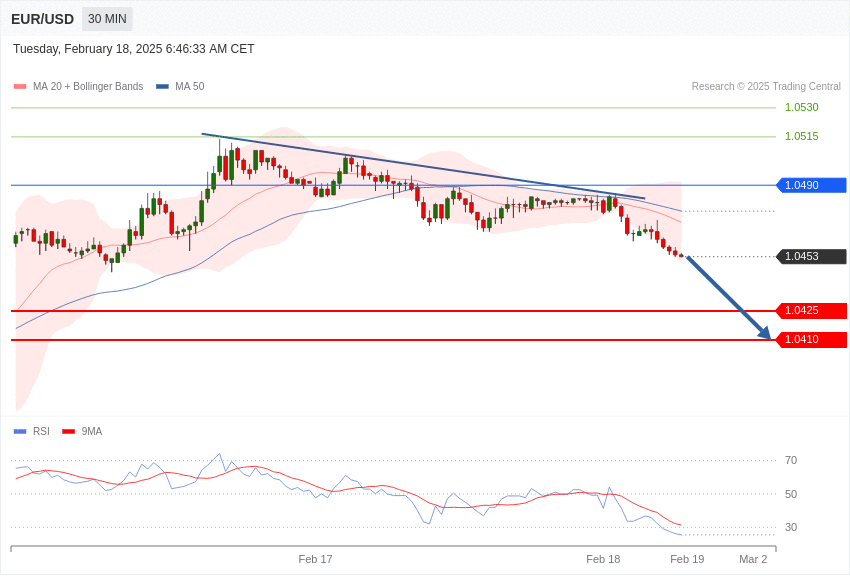Screen dimensions: 850x576
Task: Toggle the MA 50 legend entry
Action: (189, 87)
